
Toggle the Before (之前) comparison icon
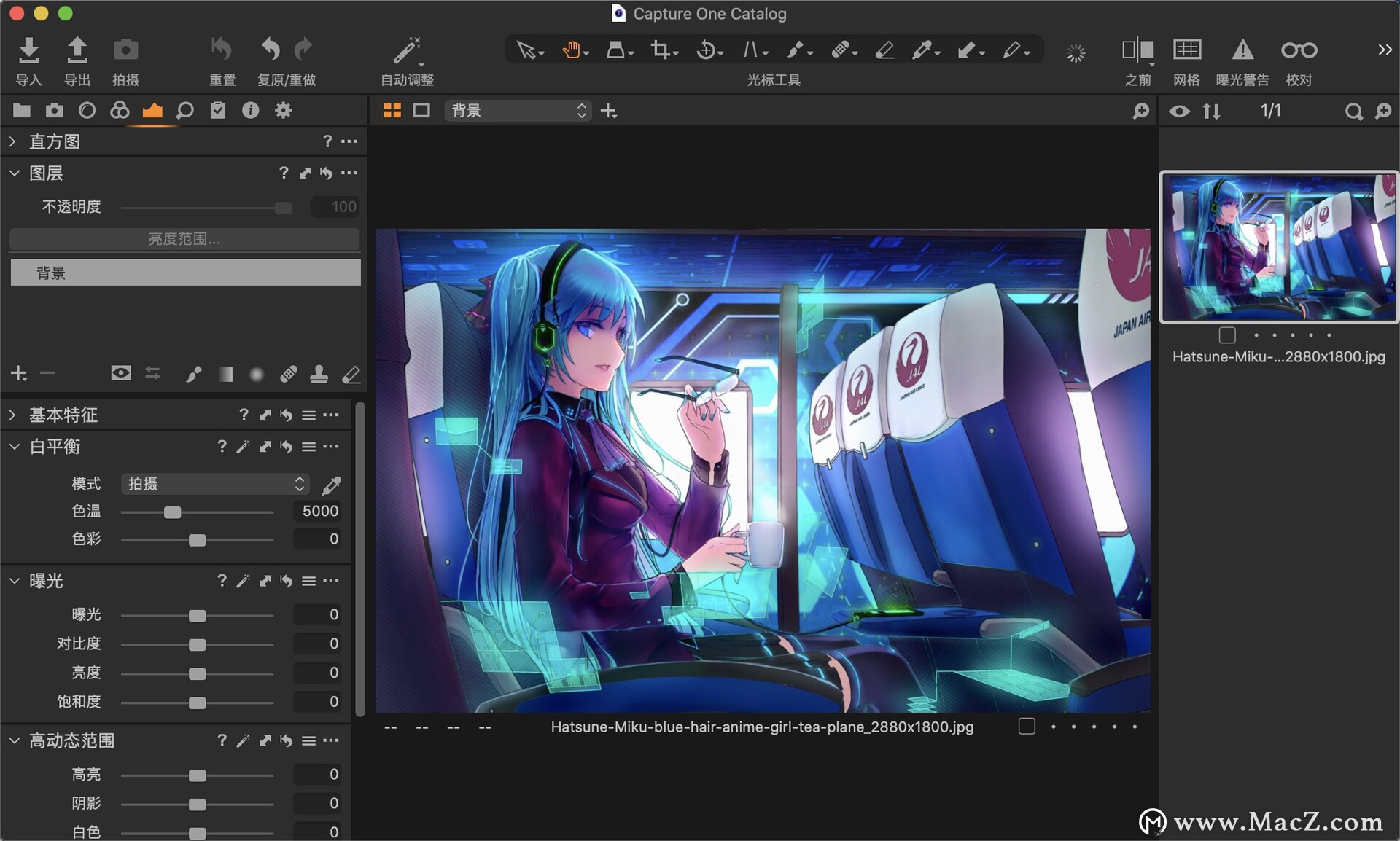click(x=1137, y=50)
